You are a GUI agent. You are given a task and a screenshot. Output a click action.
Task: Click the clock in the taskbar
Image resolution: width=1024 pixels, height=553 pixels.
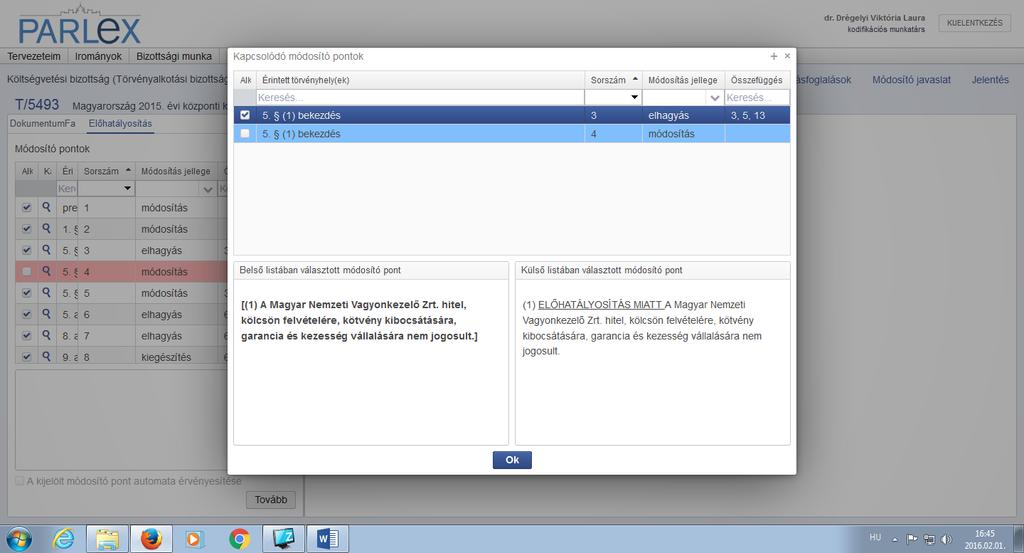coord(985,539)
